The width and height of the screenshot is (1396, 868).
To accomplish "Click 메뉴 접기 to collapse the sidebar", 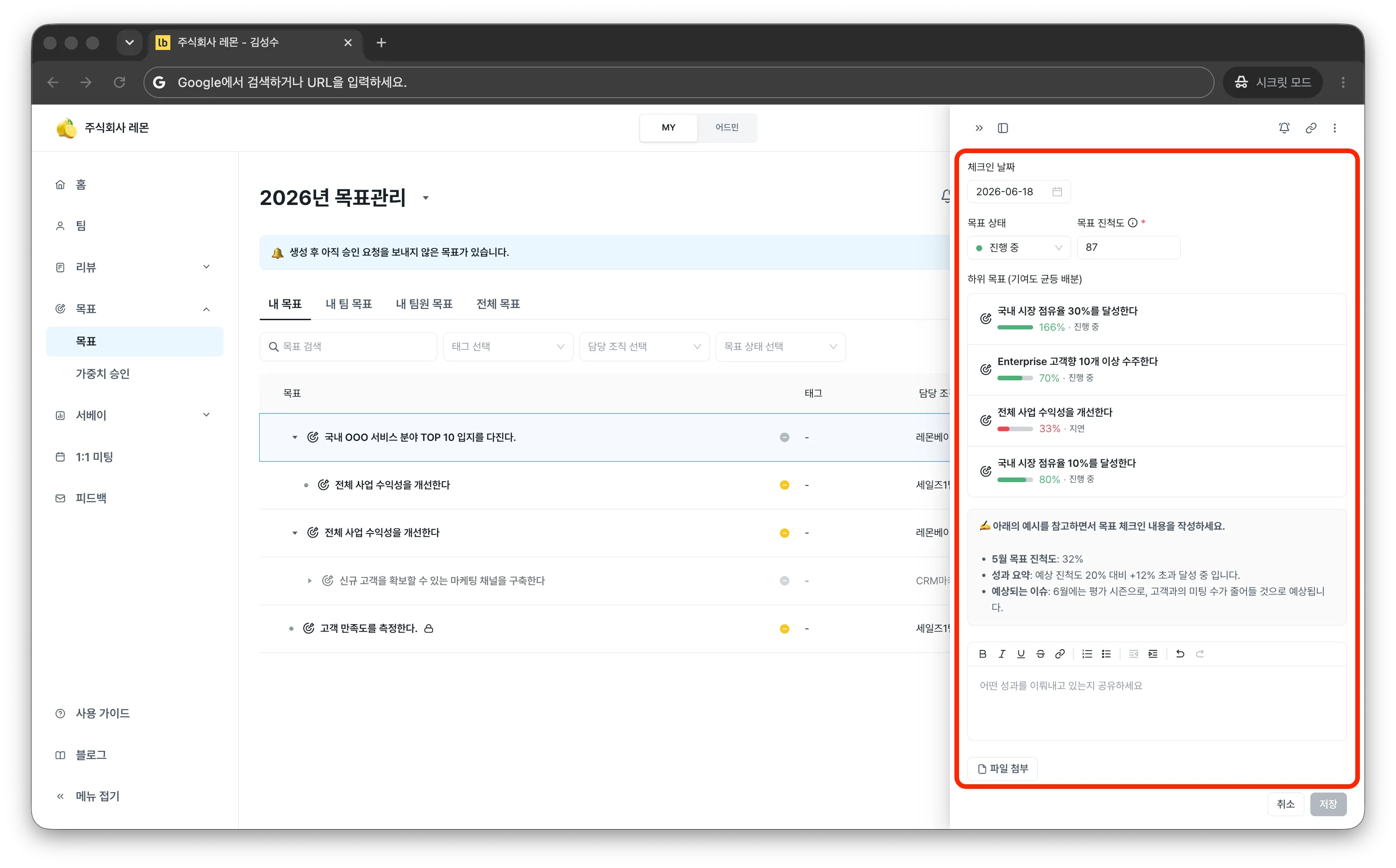I will (x=88, y=796).
